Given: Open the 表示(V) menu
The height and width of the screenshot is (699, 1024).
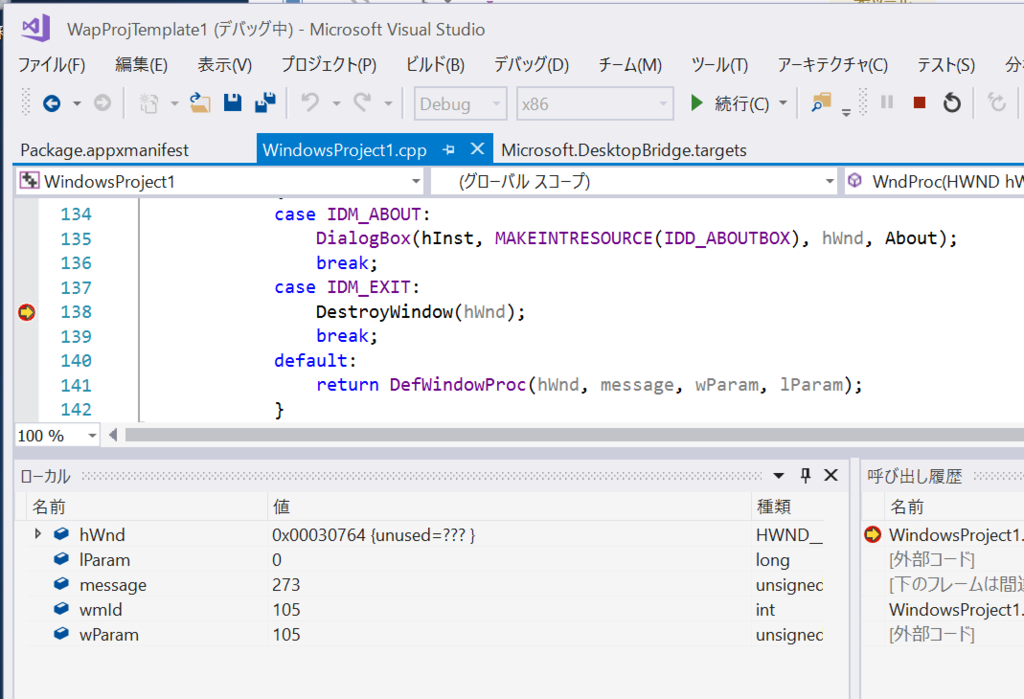Looking at the screenshot, I should tap(225, 65).
